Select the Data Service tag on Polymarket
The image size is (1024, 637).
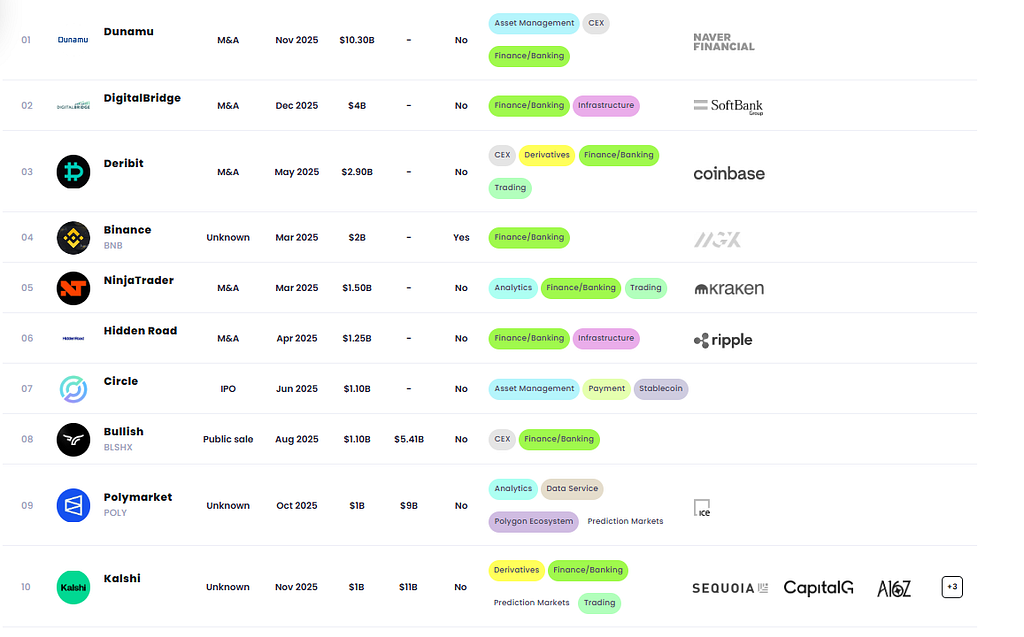(x=572, y=489)
